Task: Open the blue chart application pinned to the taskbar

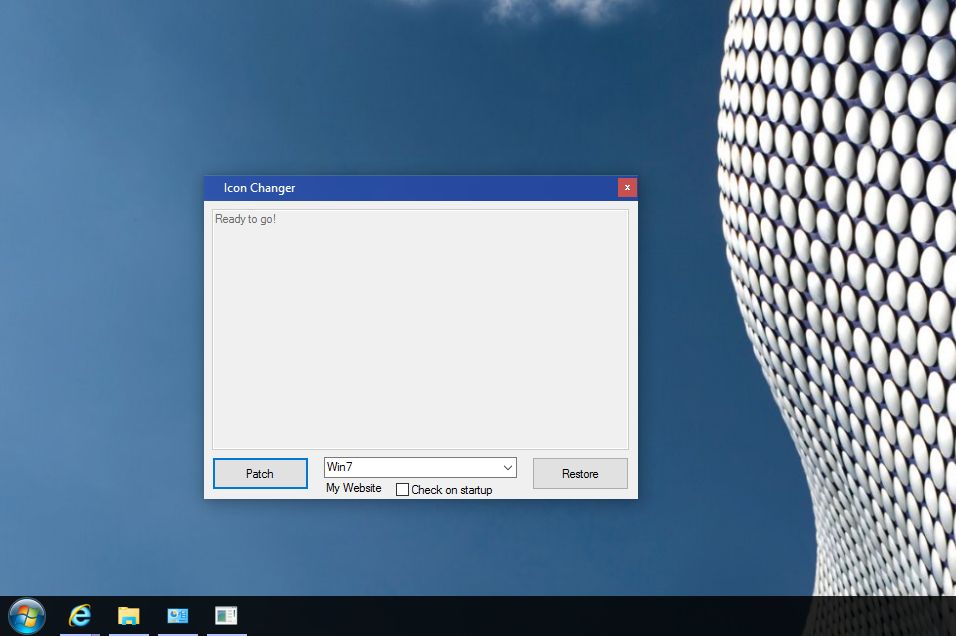Action: click(177, 616)
